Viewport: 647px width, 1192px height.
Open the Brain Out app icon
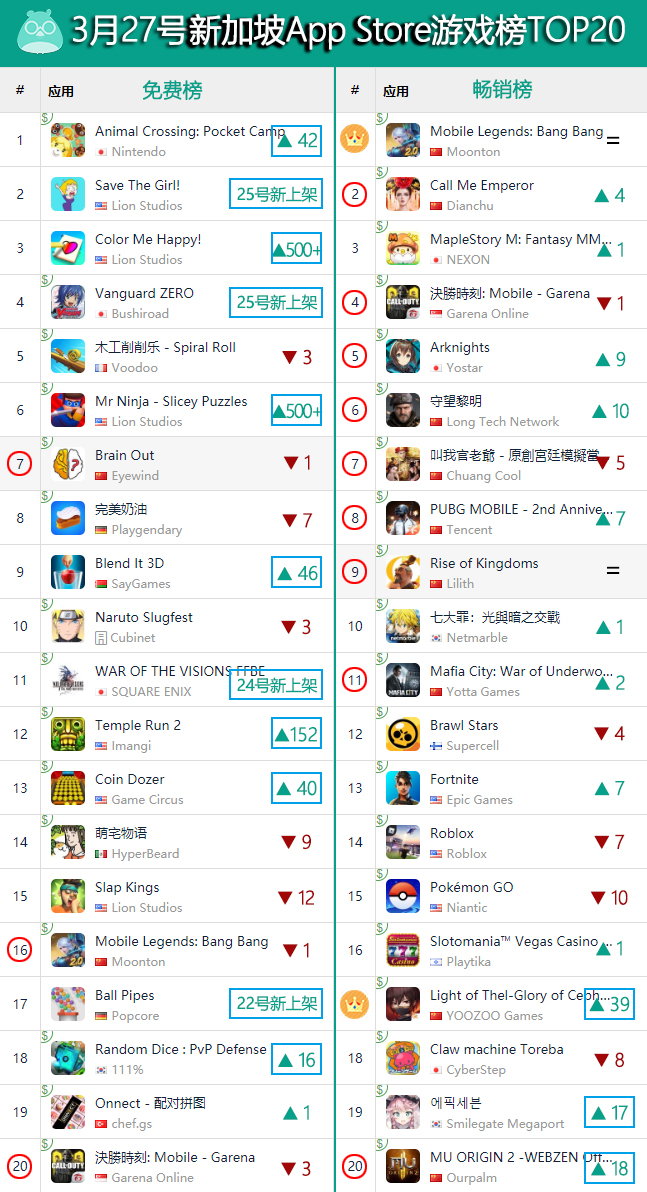tap(68, 464)
